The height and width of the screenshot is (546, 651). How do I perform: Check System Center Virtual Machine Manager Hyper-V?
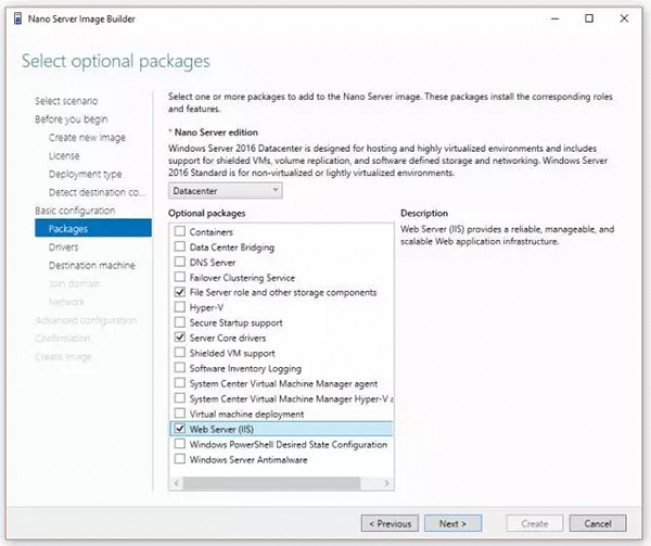[x=180, y=398]
